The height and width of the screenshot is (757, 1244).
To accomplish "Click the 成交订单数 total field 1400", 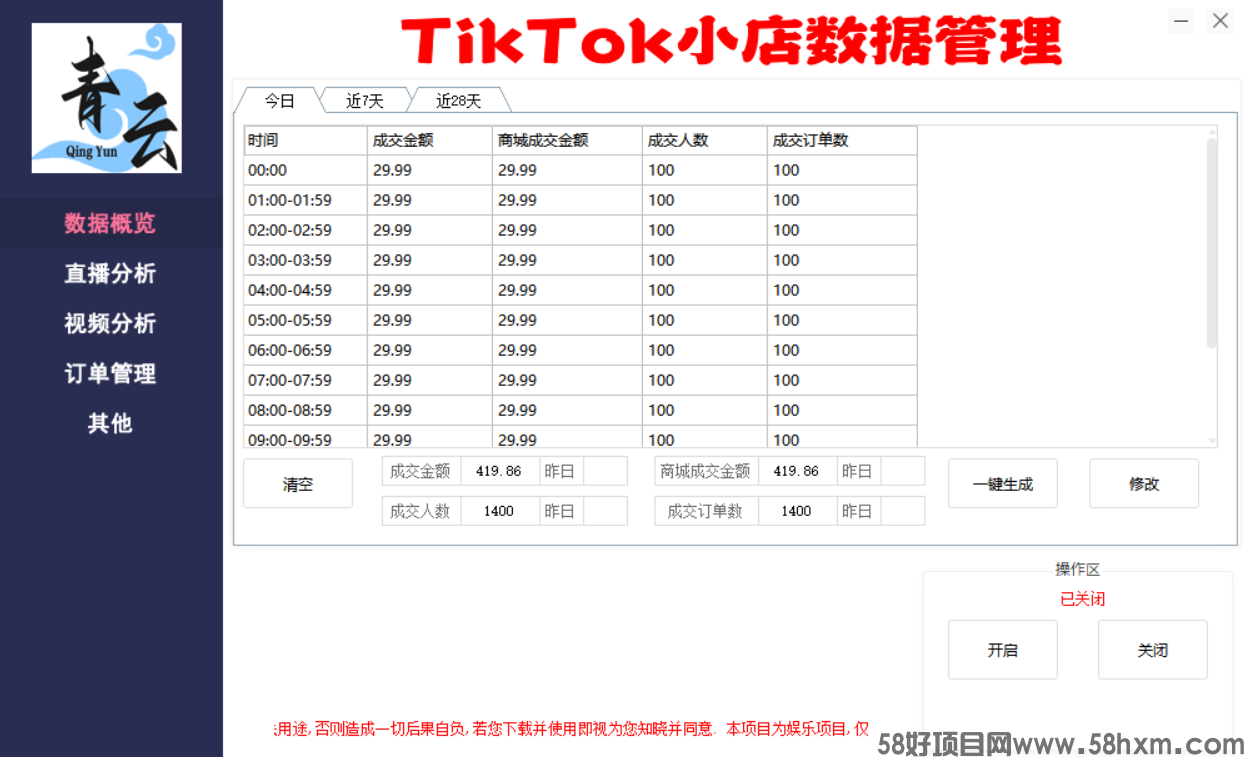I will coord(797,511).
